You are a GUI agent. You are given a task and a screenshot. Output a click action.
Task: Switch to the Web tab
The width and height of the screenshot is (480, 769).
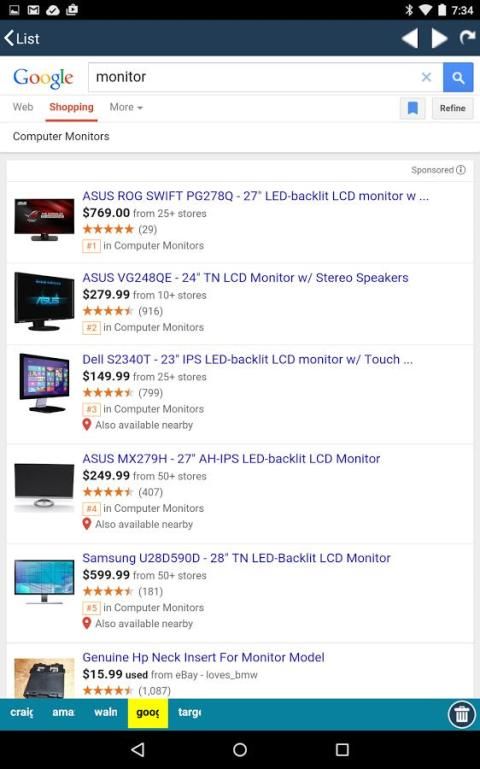pos(23,107)
